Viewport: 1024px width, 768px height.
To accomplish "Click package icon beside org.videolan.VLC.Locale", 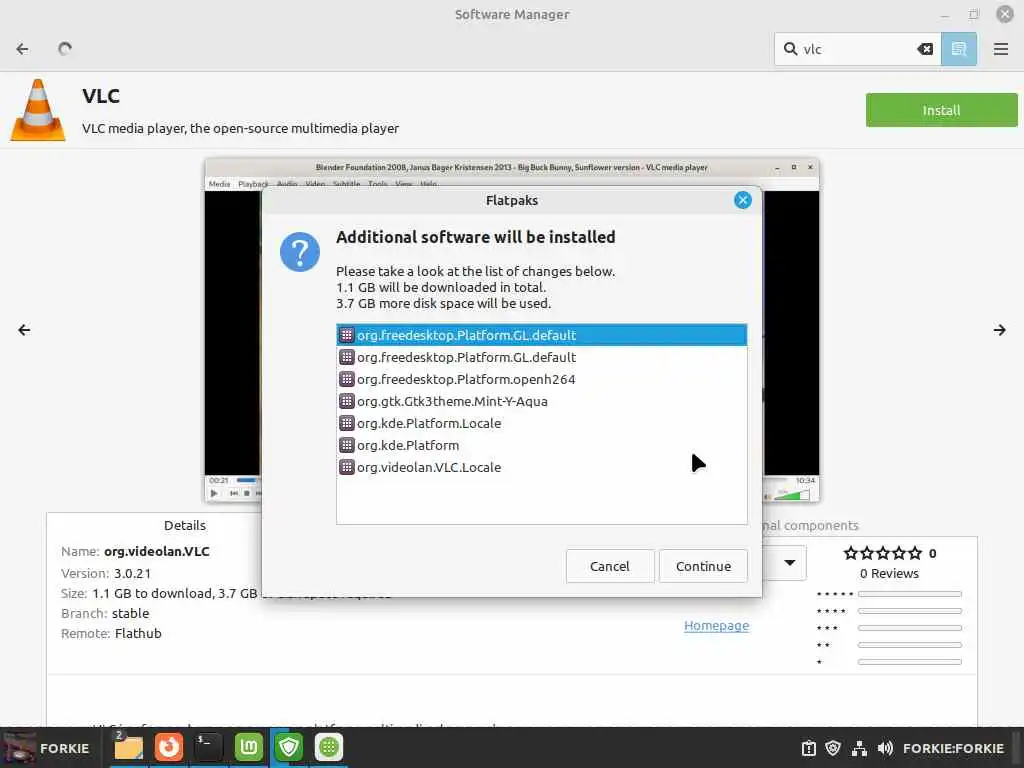I will [x=347, y=468].
